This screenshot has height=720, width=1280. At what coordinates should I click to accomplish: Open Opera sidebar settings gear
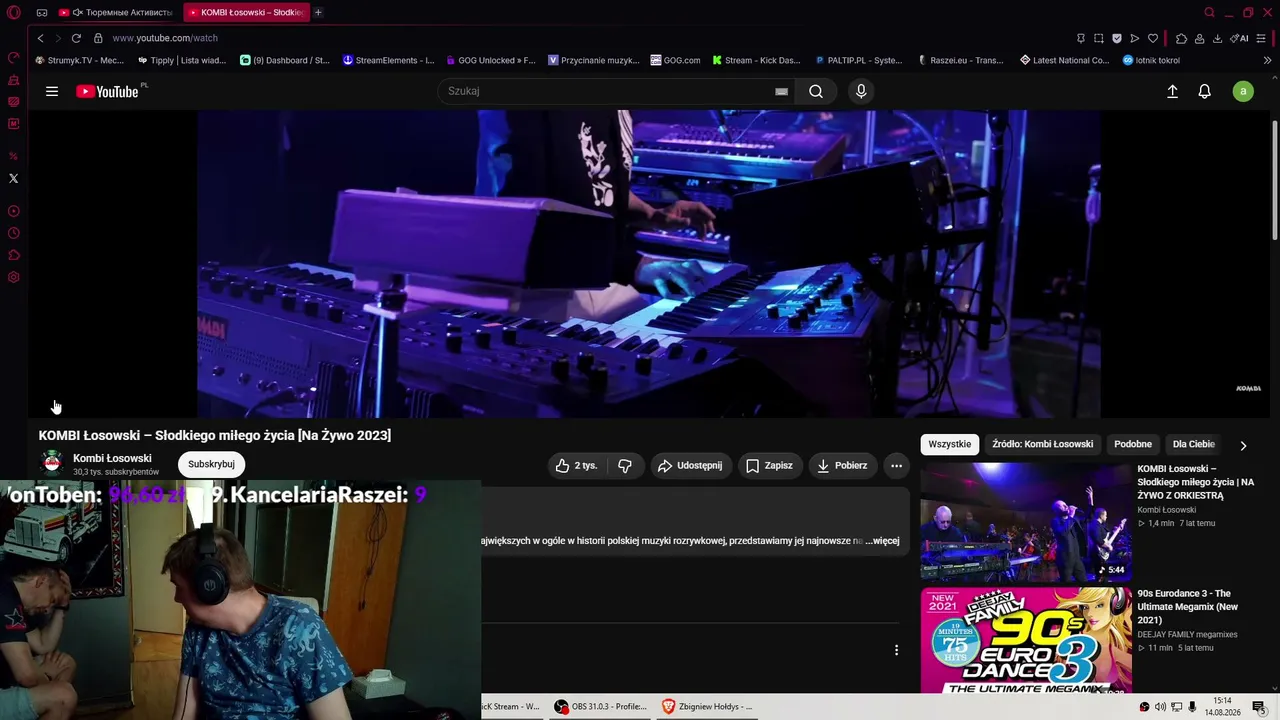(14, 277)
